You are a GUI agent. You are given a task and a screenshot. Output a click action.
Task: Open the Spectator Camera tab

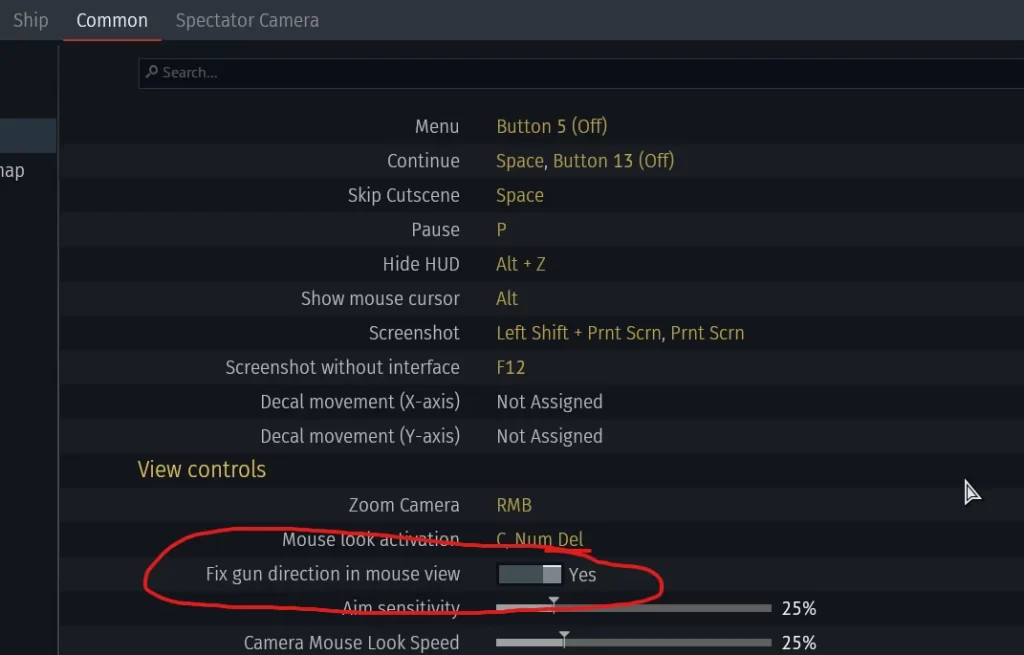pyautogui.click(x=247, y=20)
